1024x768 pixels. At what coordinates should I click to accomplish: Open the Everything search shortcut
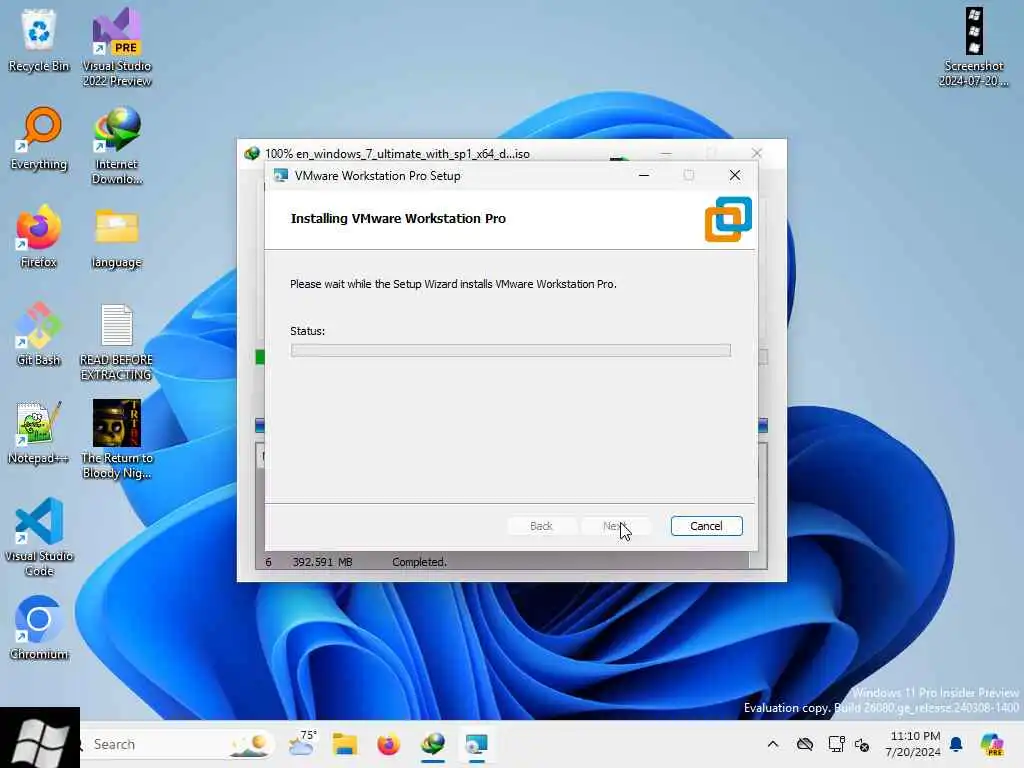coord(39,138)
